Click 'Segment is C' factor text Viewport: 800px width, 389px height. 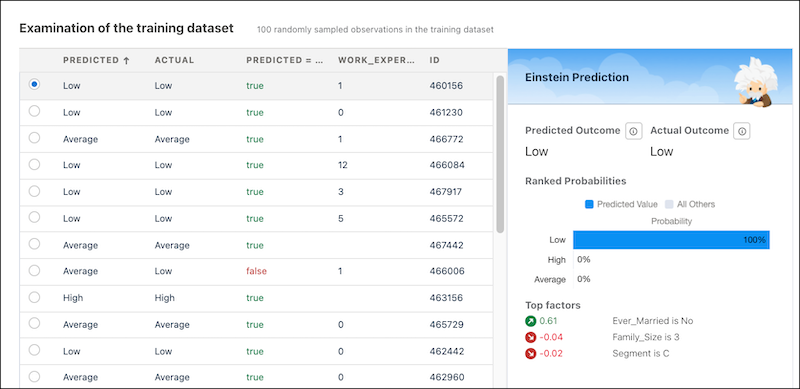[x=640, y=353]
